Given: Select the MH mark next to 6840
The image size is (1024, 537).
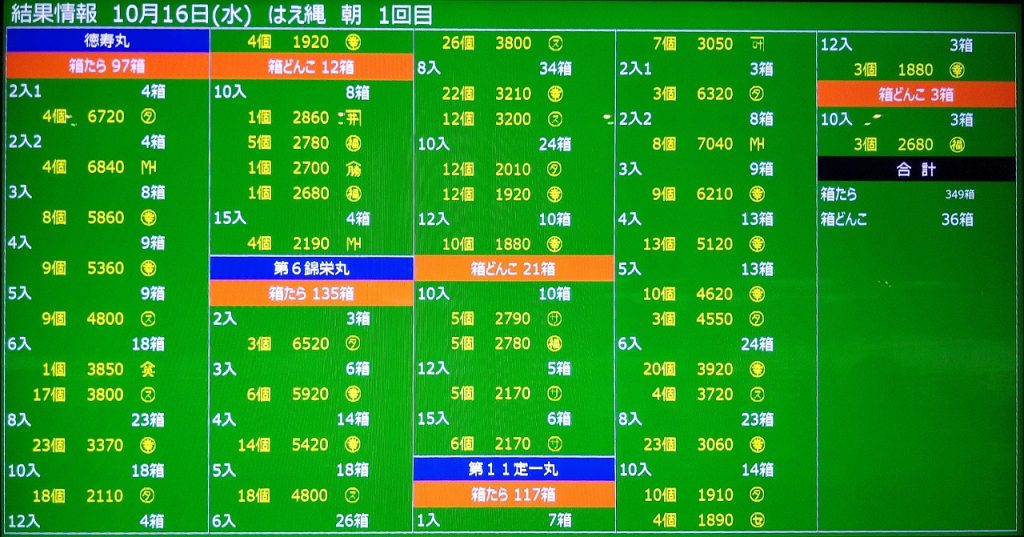Looking at the screenshot, I should (148, 167).
